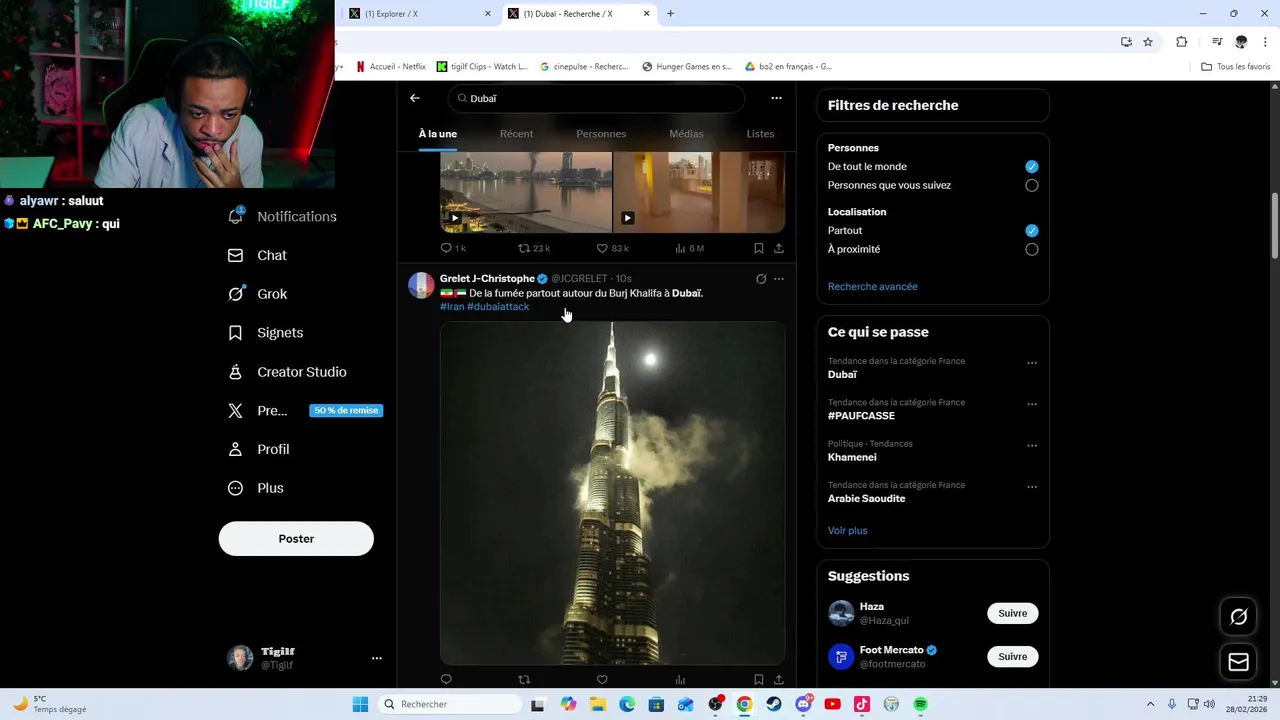Open the #Iran hashtag
The width and height of the screenshot is (1280, 720).
(x=452, y=307)
